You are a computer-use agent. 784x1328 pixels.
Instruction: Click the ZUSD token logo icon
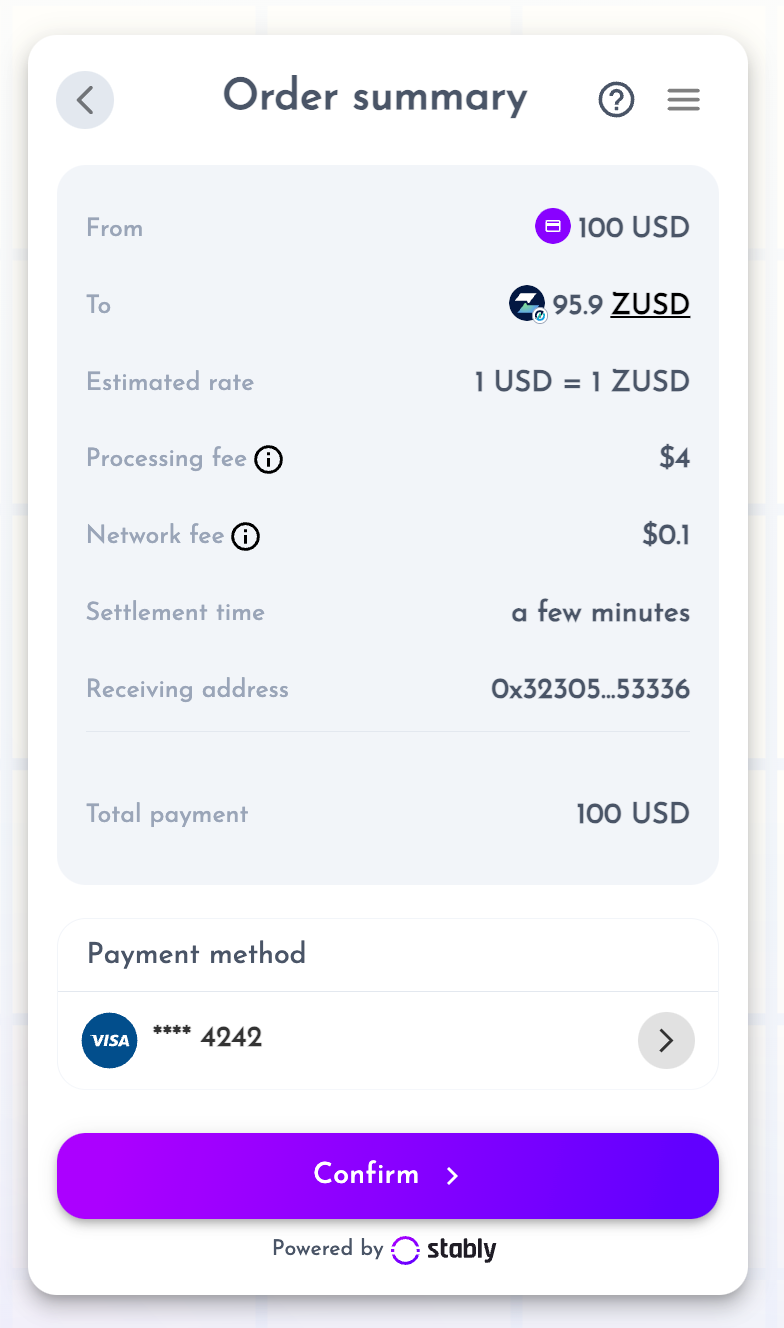coord(528,303)
